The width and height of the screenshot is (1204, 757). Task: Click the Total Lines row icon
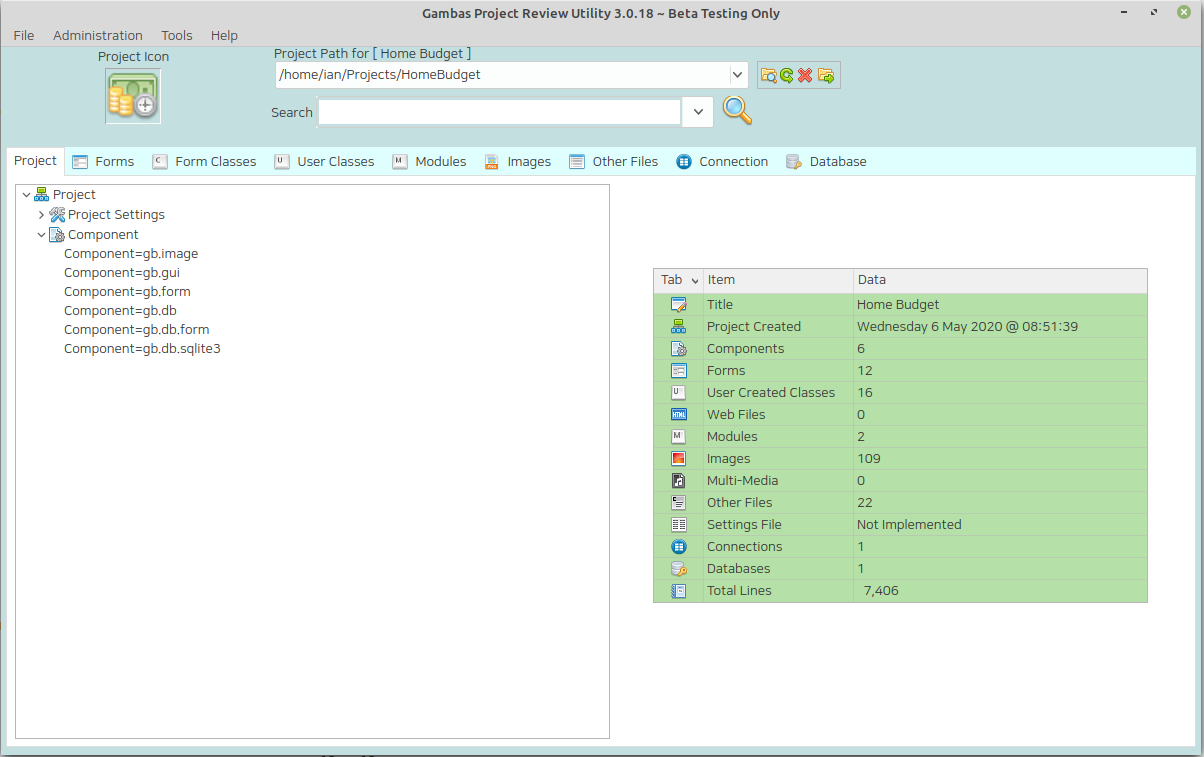click(679, 591)
